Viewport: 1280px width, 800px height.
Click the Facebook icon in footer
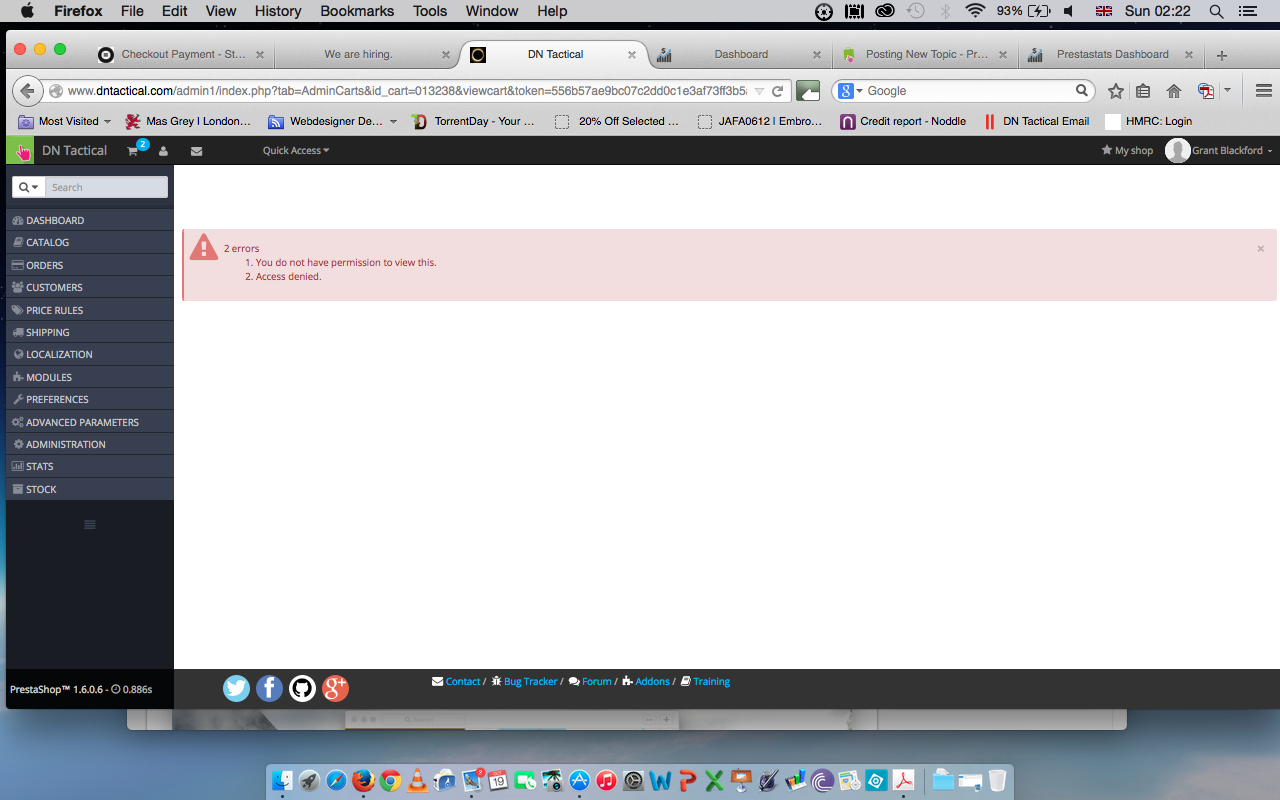[x=269, y=688]
